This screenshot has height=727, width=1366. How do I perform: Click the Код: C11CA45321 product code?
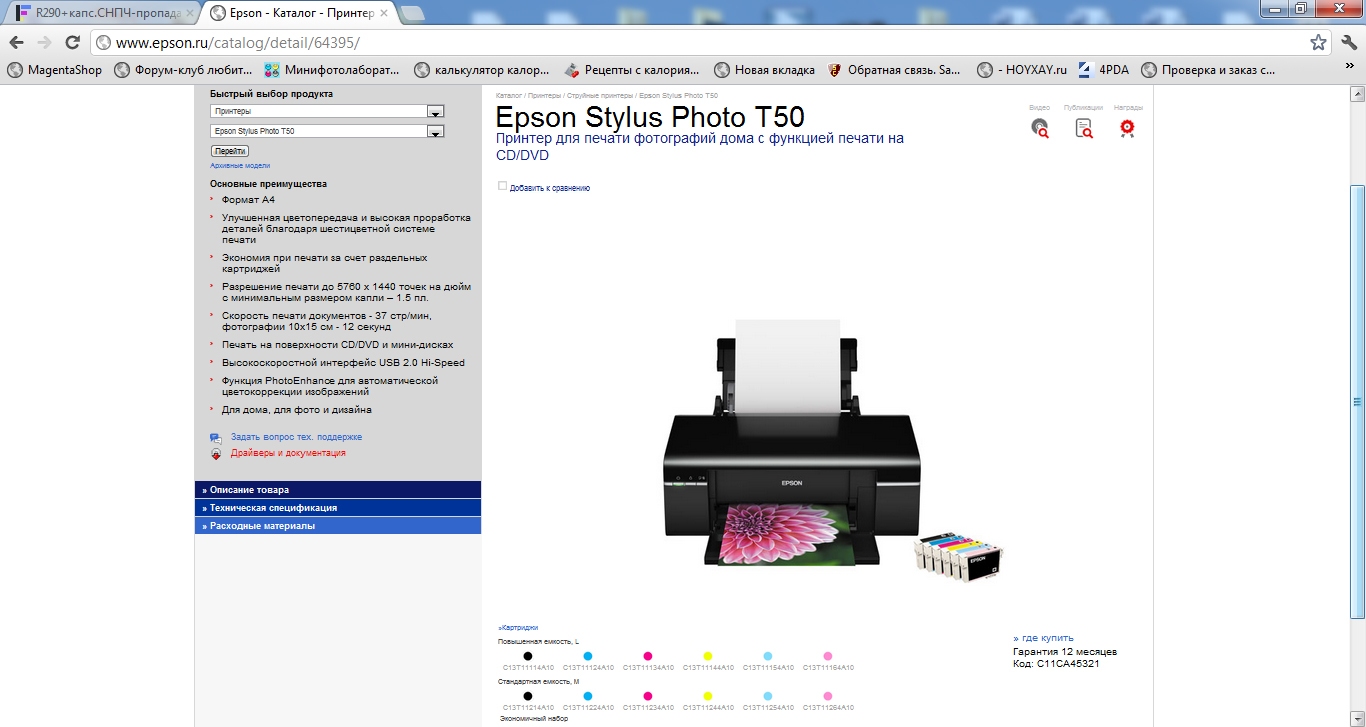[1056, 663]
